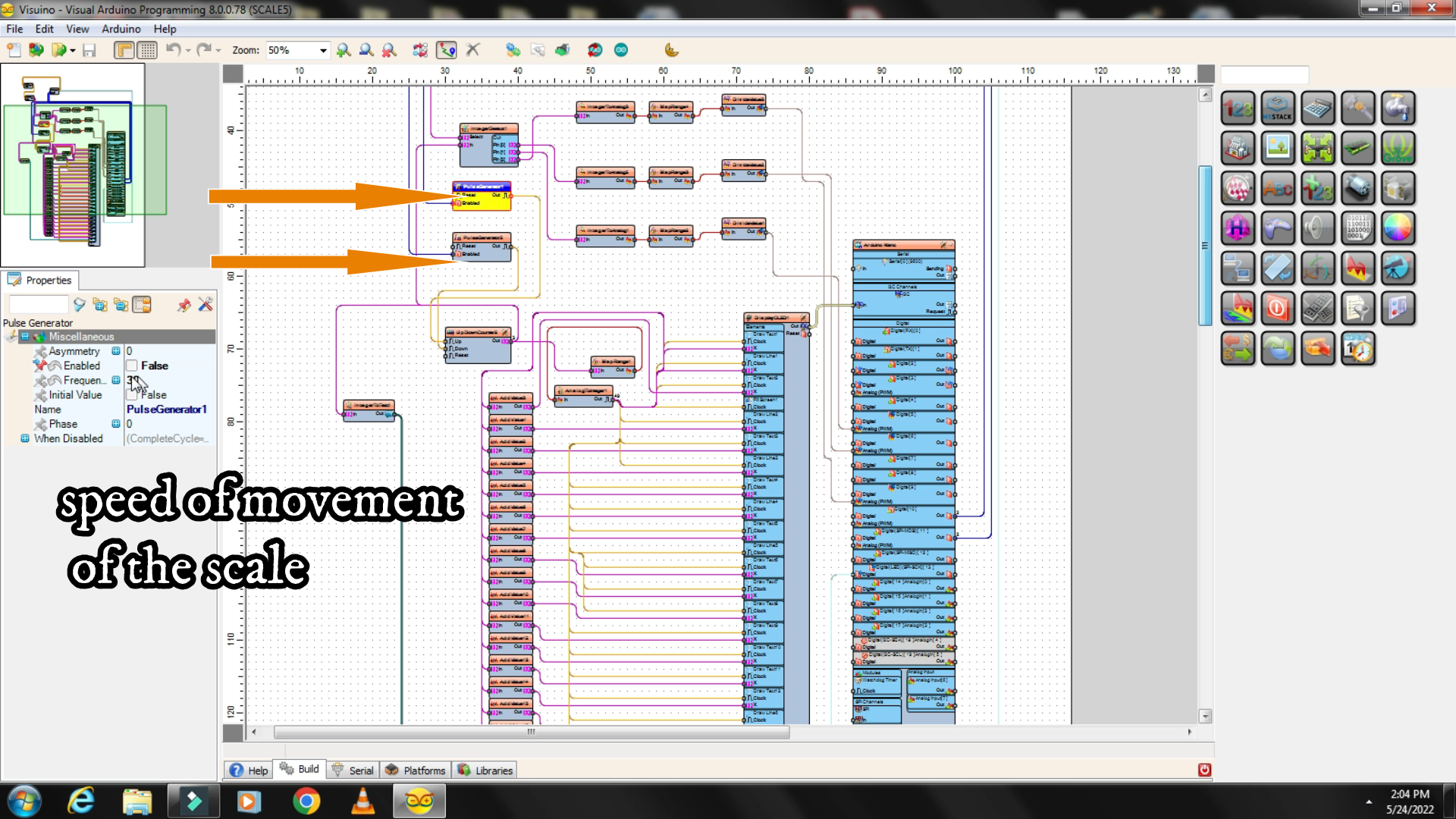The height and width of the screenshot is (819, 1456).
Task: Toggle the grid display button
Action: pos(148,50)
